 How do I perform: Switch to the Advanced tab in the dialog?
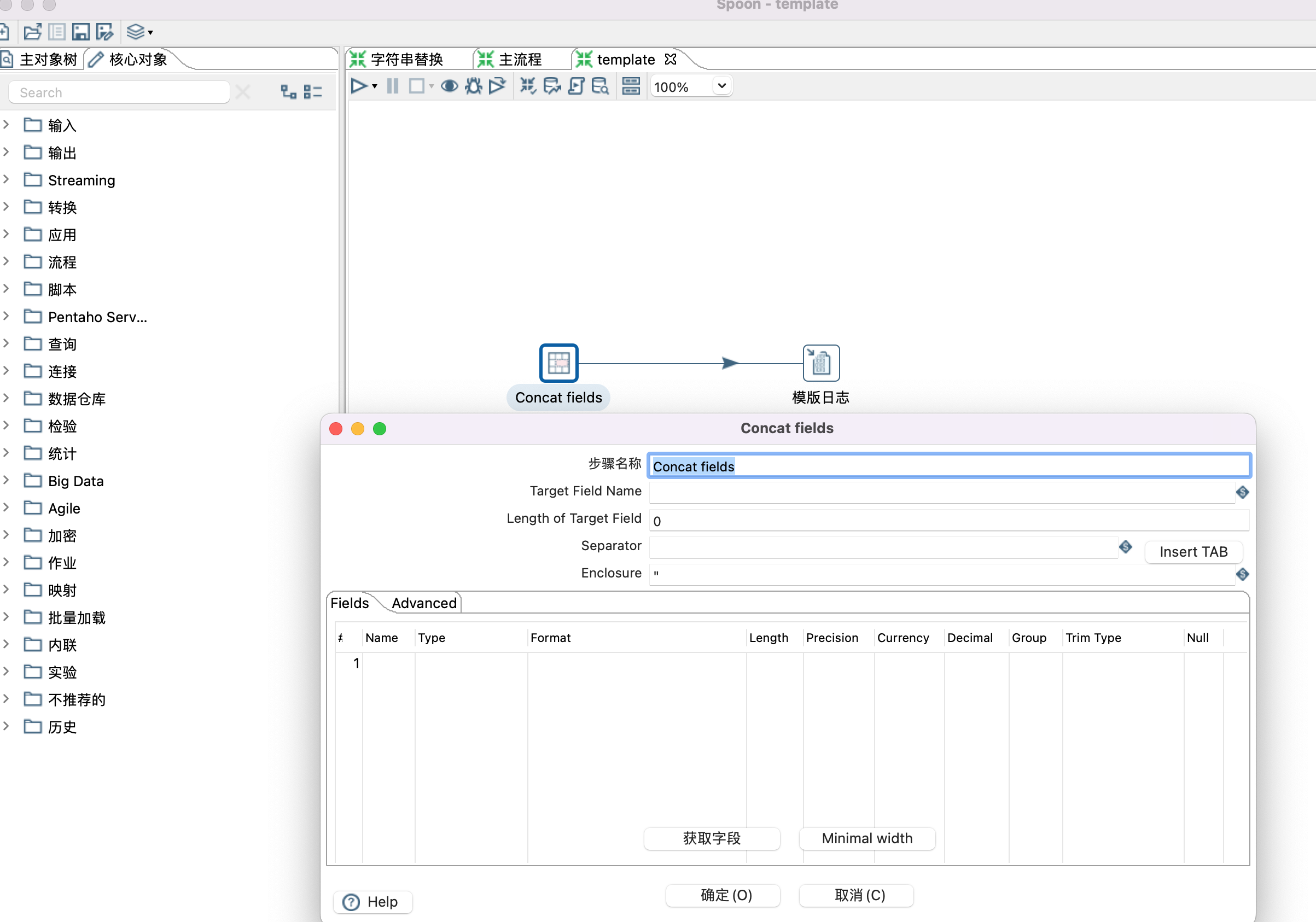click(x=423, y=603)
